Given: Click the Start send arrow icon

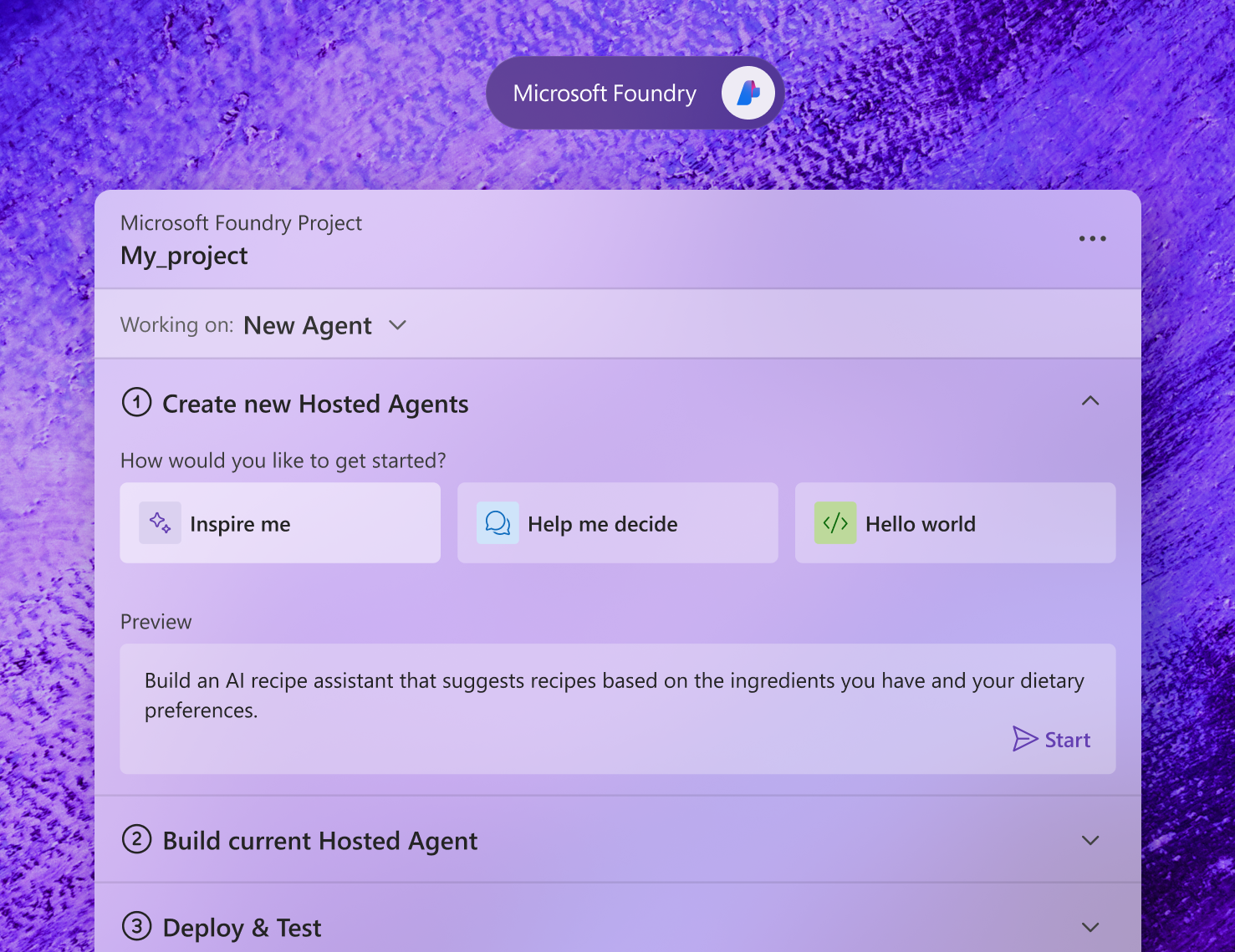Looking at the screenshot, I should click(1024, 739).
